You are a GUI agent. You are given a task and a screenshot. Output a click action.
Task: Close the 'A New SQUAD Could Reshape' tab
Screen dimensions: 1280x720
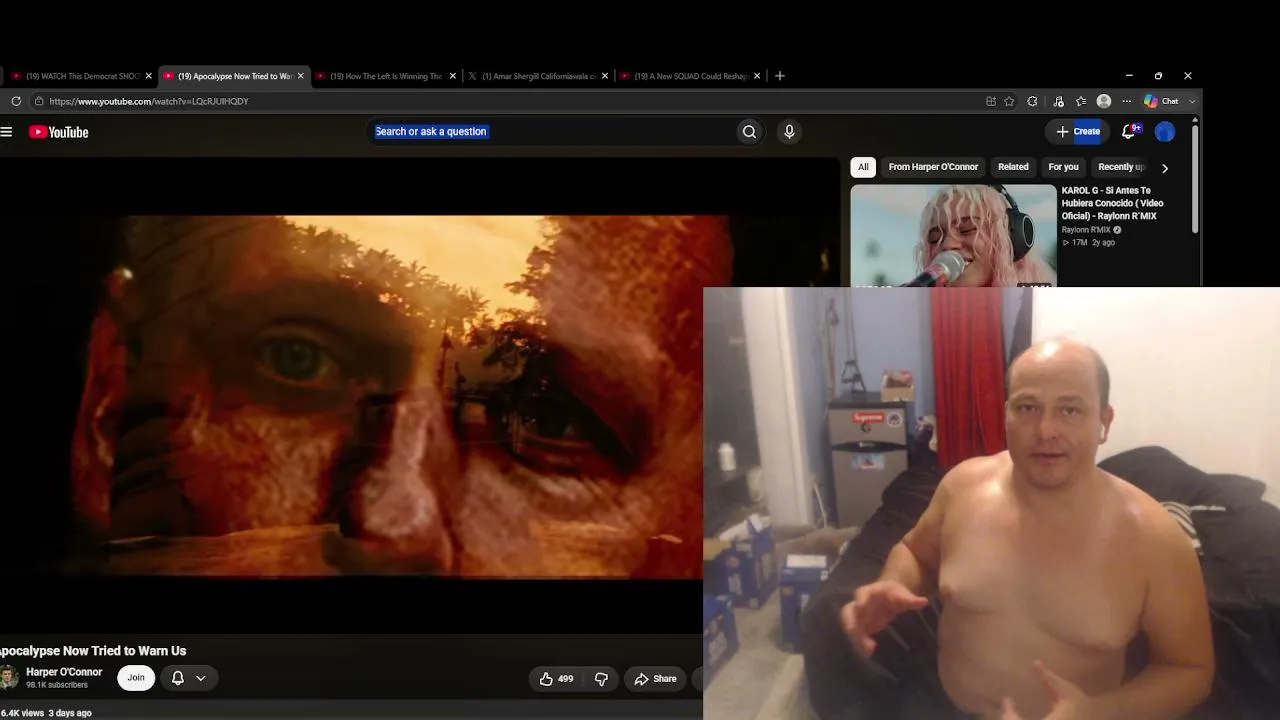(757, 76)
